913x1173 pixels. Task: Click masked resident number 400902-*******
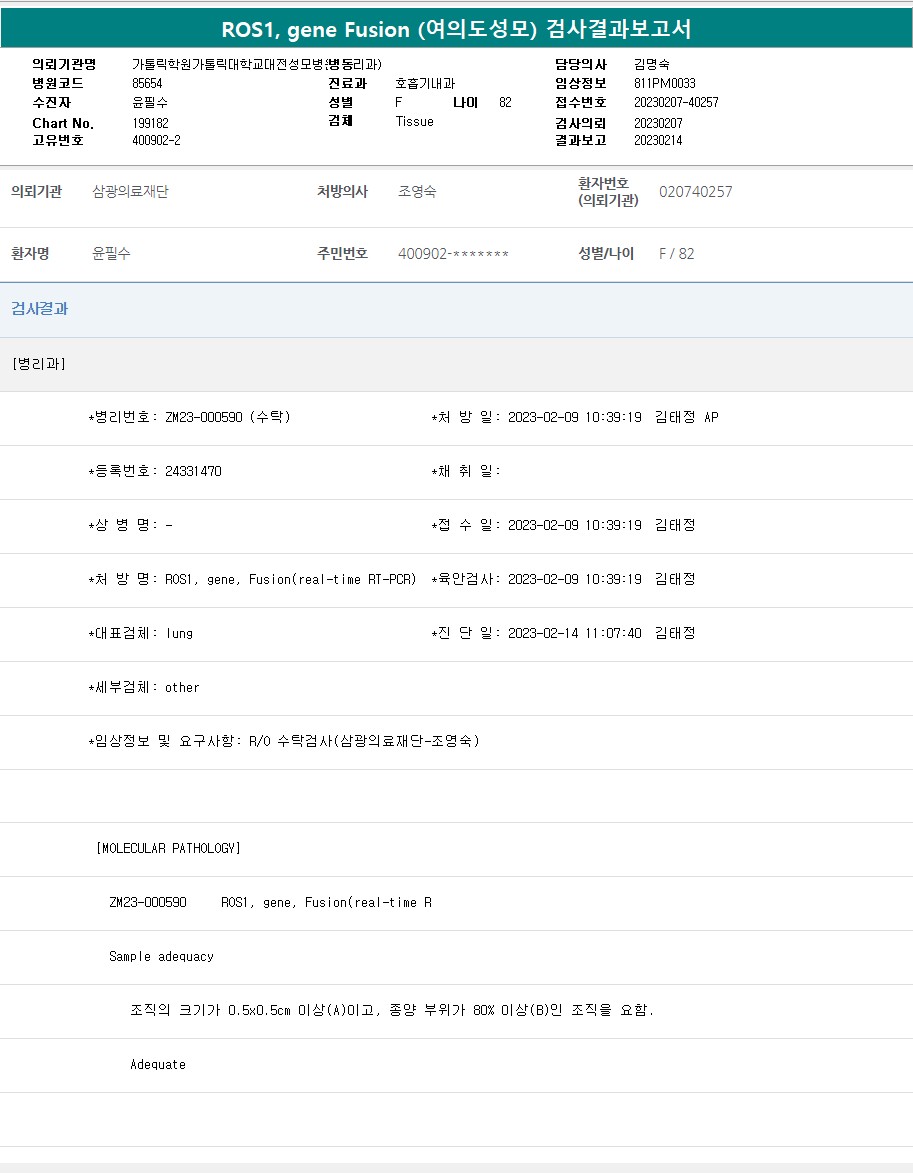pos(453,254)
